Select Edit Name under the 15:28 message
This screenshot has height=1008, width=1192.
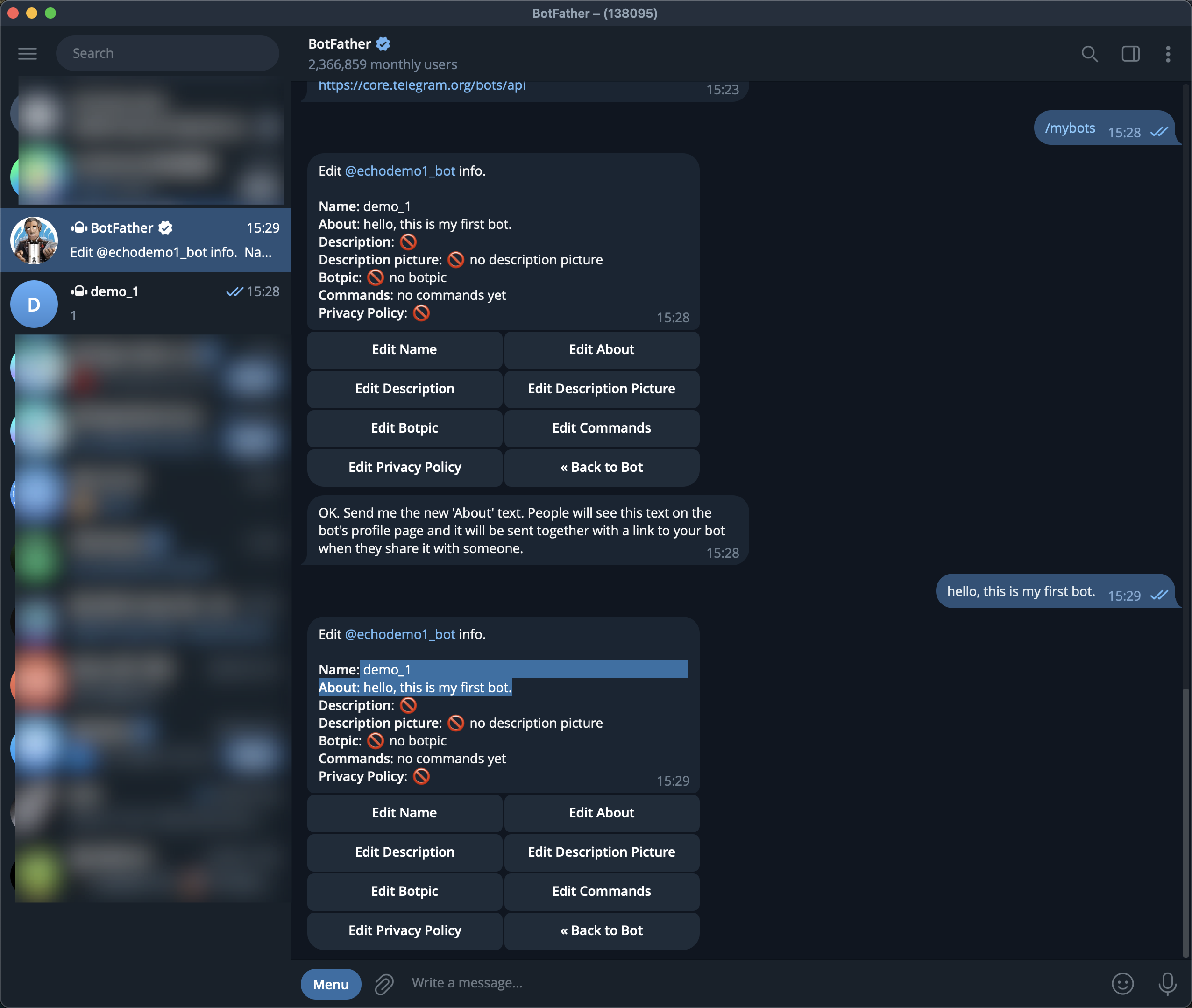pyautogui.click(x=404, y=350)
